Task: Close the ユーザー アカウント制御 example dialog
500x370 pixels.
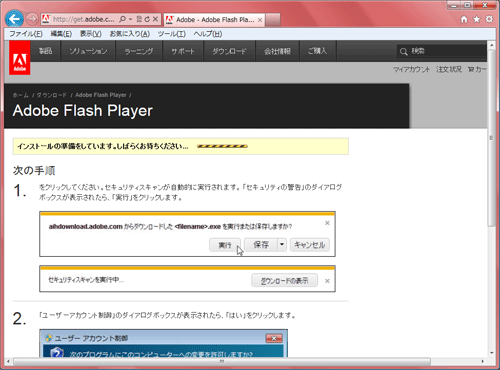Action: (274, 338)
